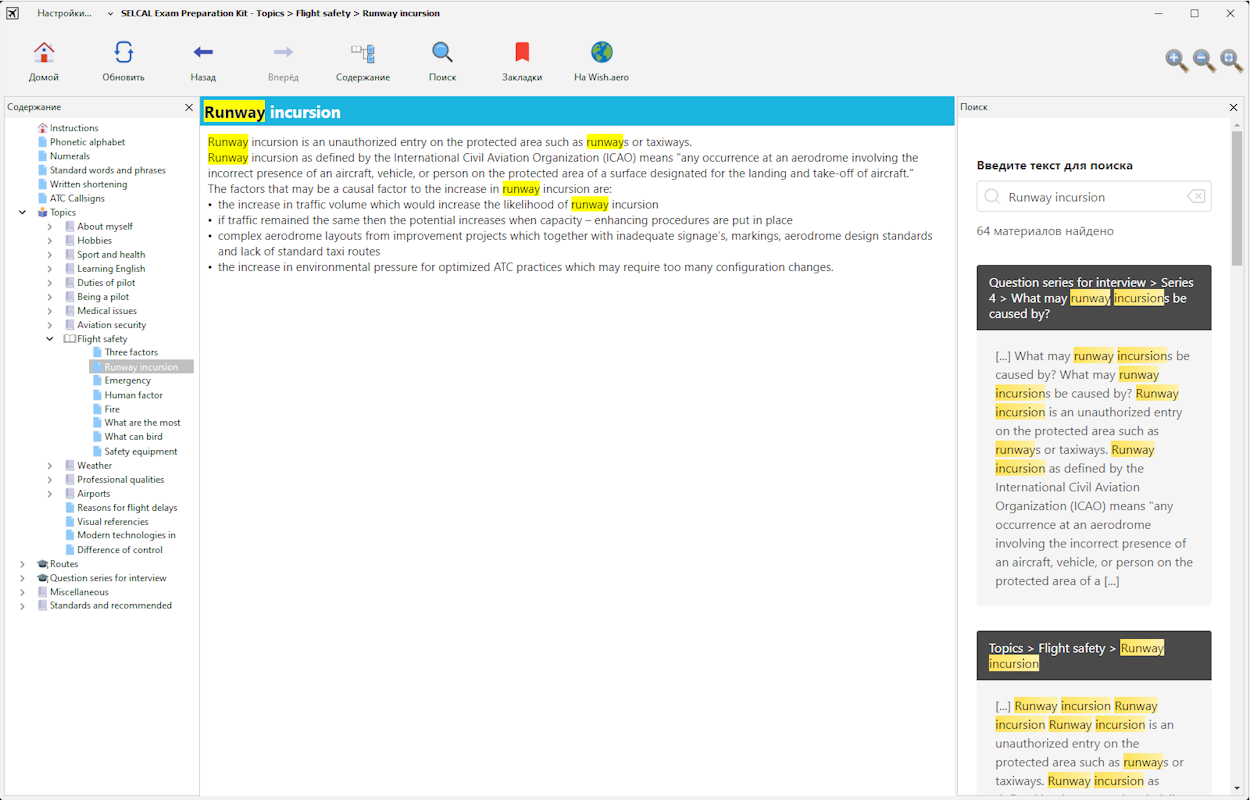Screen dimensions: 1250x800
Task: Select Visual referencies item
Action: point(112,521)
